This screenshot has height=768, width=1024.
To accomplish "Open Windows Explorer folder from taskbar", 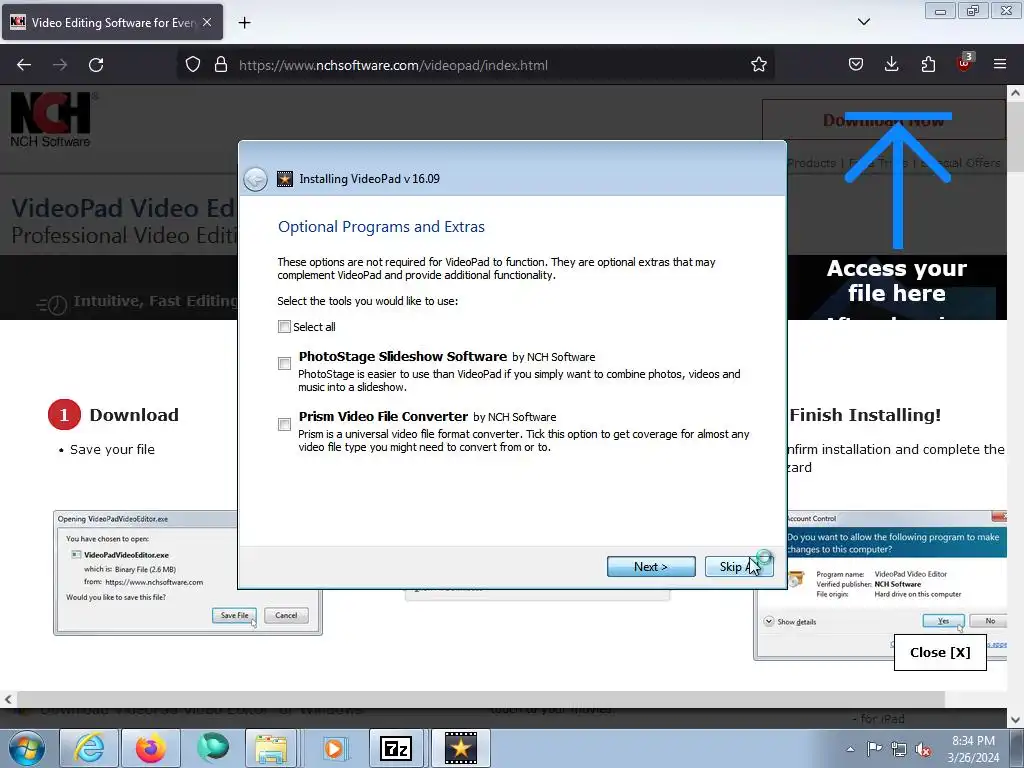I will tap(271, 748).
